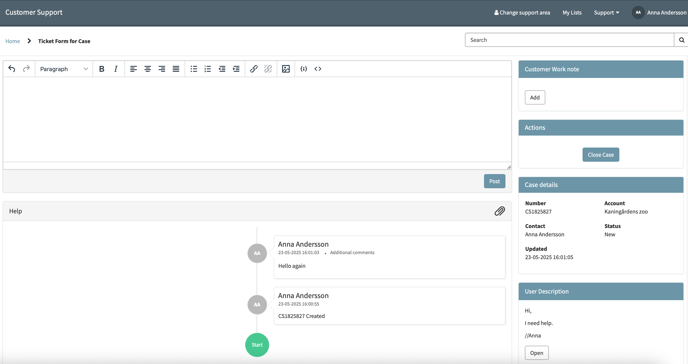The height and width of the screenshot is (364, 688).
Task: Align text to center
Action: point(148,69)
